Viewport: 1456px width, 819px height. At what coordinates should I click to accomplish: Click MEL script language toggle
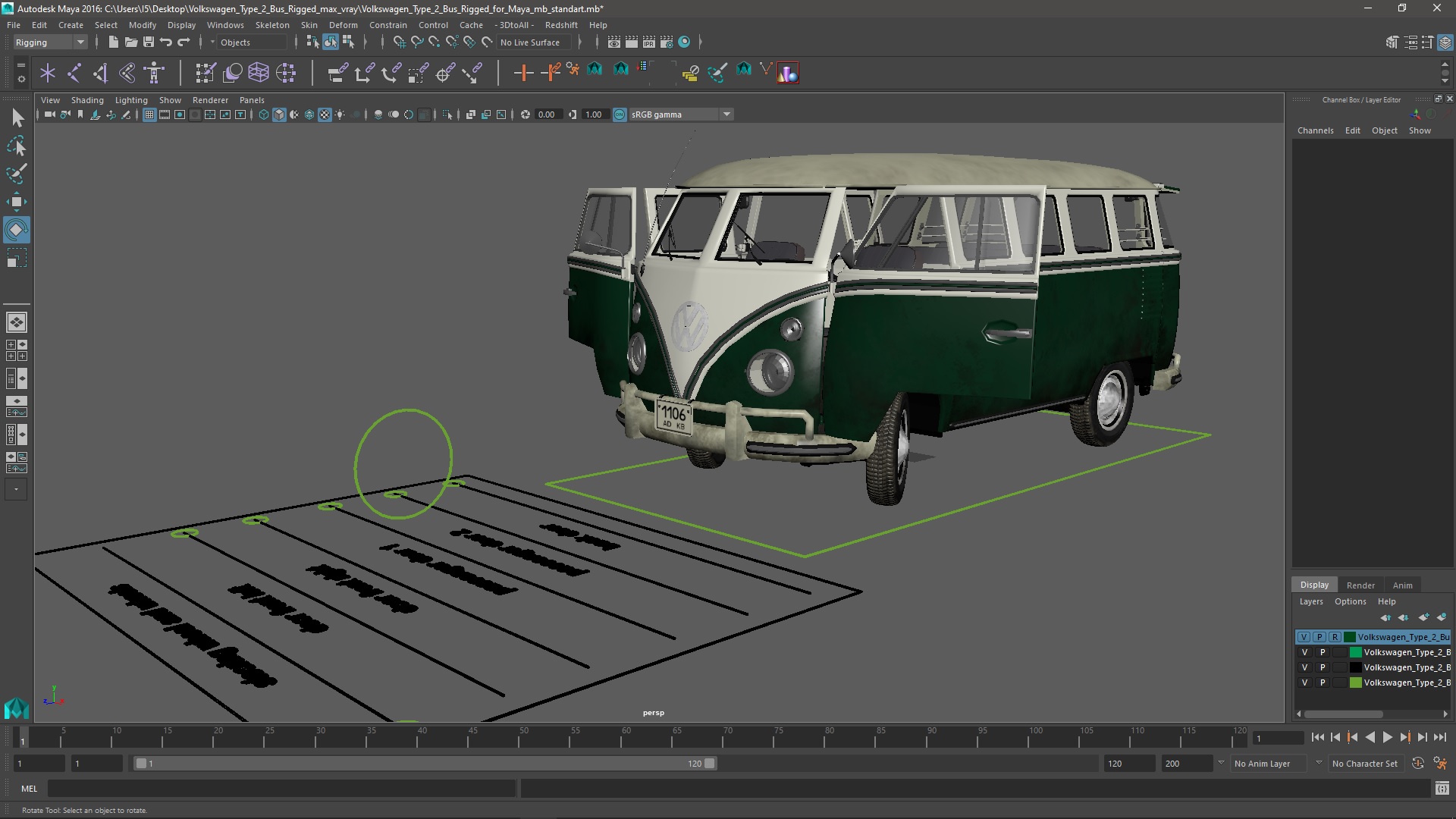pyautogui.click(x=29, y=789)
